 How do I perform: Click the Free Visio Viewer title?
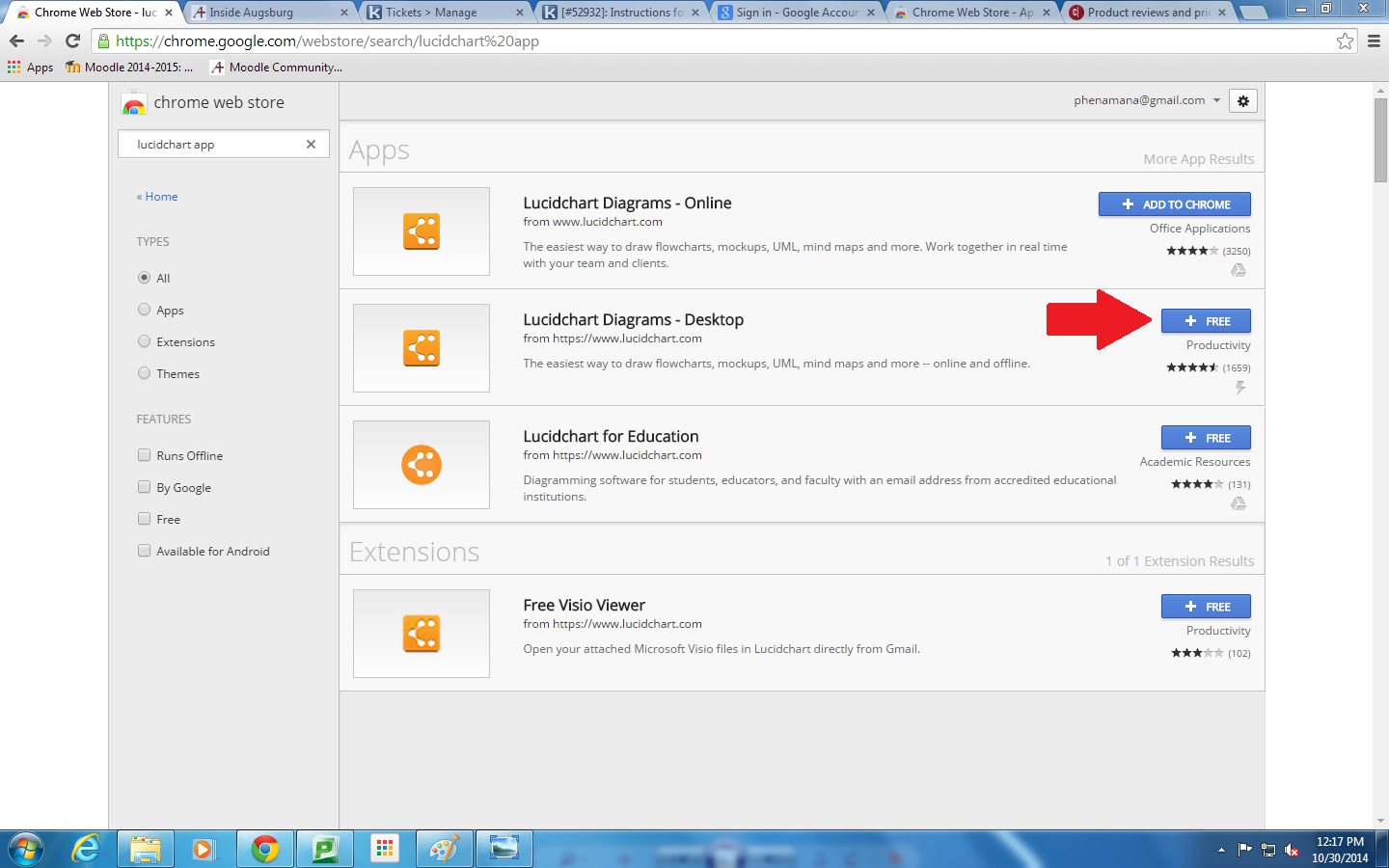click(584, 605)
